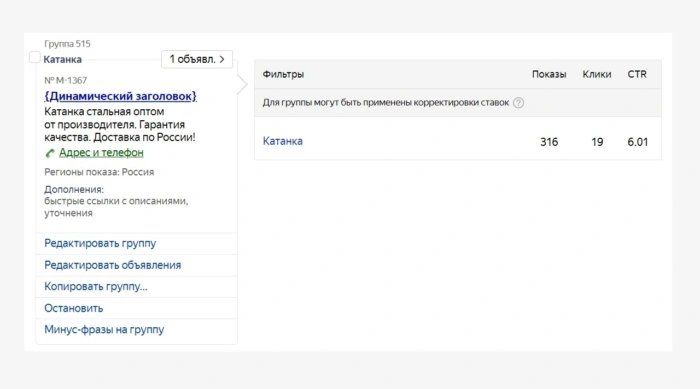Viewport: 700px width, 389px height.
Task: Click the CTR column header
Action: click(637, 74)
